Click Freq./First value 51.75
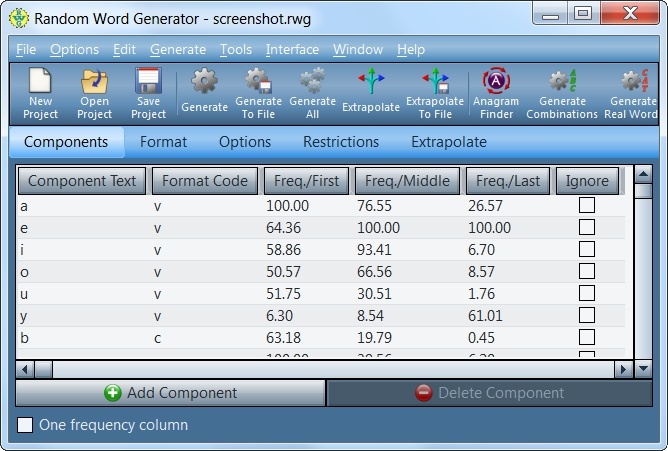668x451 pixels. tap(283, 294)
